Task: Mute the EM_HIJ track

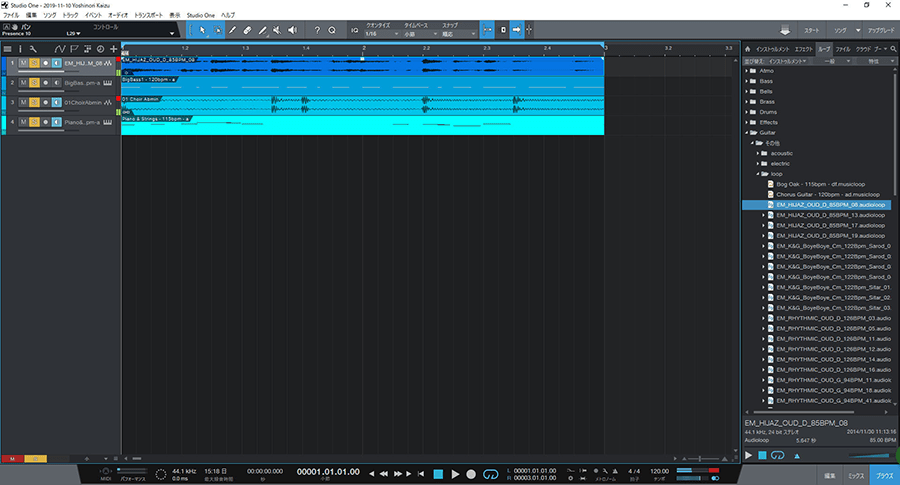Action: tap(22, 63)
